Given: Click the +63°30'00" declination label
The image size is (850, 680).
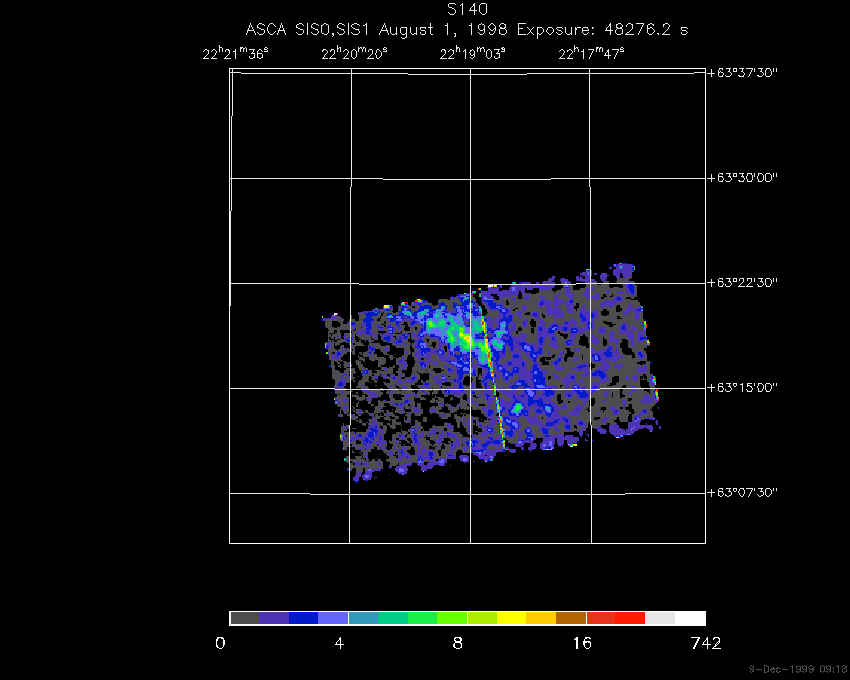Looking at the screenshot, I should pyautogui.click(x=743, y=178).
